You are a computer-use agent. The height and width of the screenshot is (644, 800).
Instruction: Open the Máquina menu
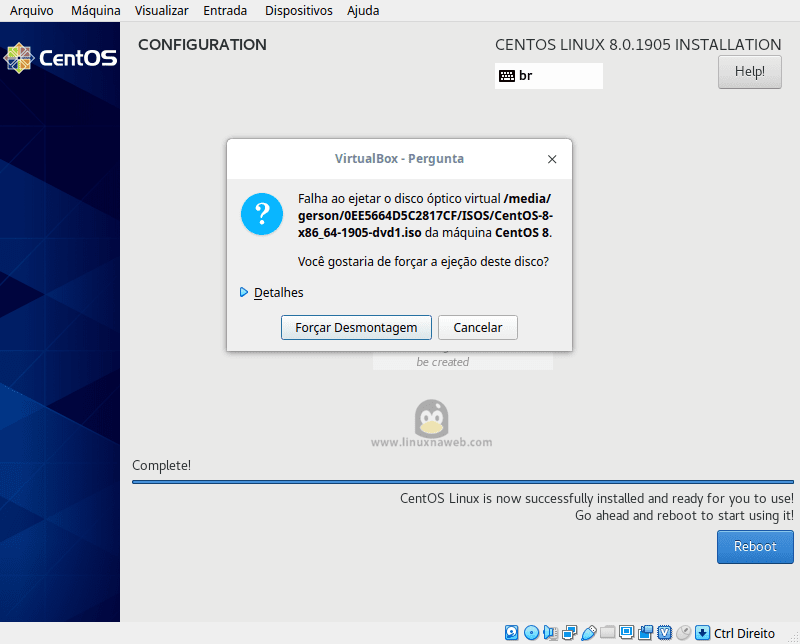coord(96,11)
